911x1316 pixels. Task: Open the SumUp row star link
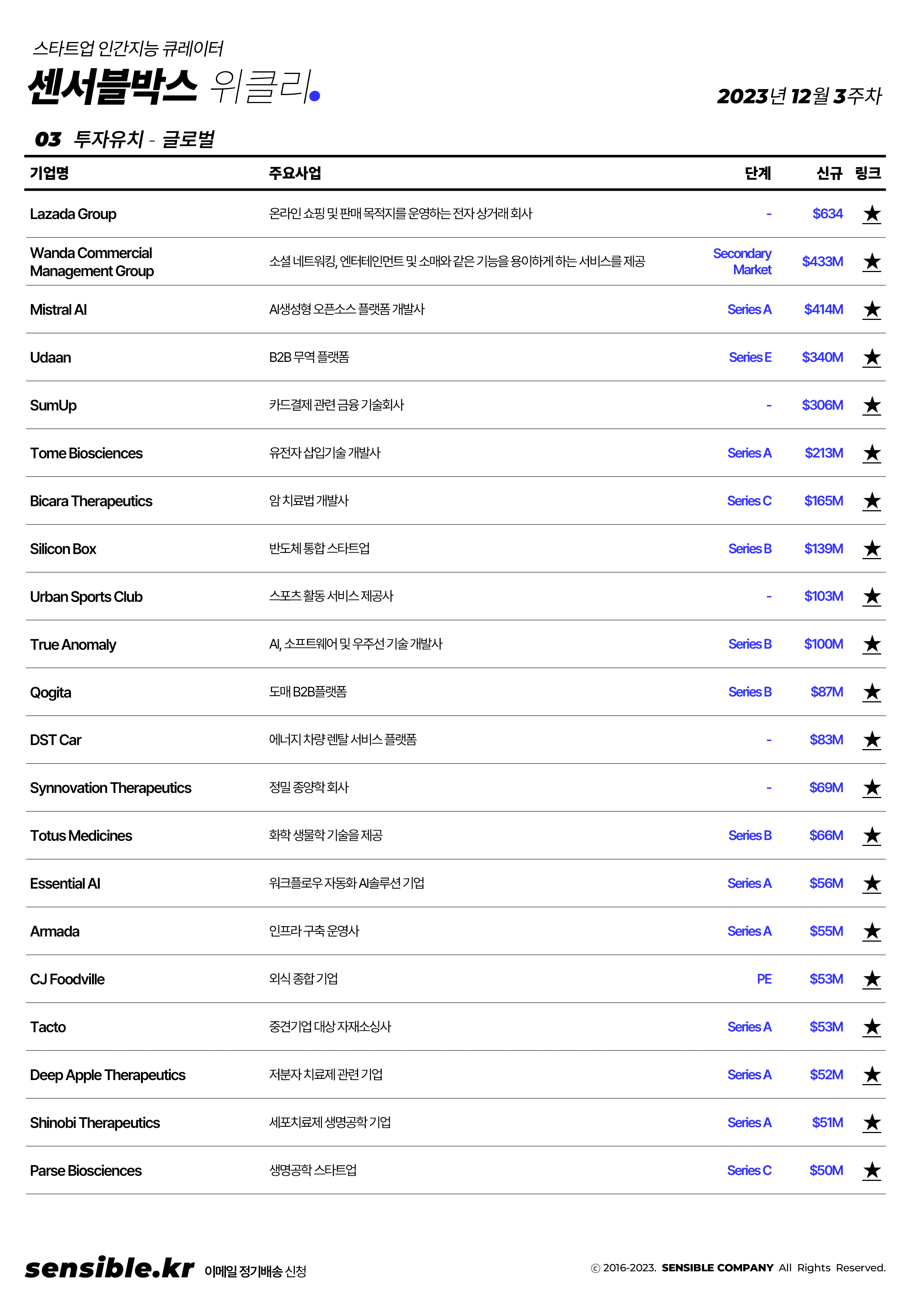[x=871, y=406]
